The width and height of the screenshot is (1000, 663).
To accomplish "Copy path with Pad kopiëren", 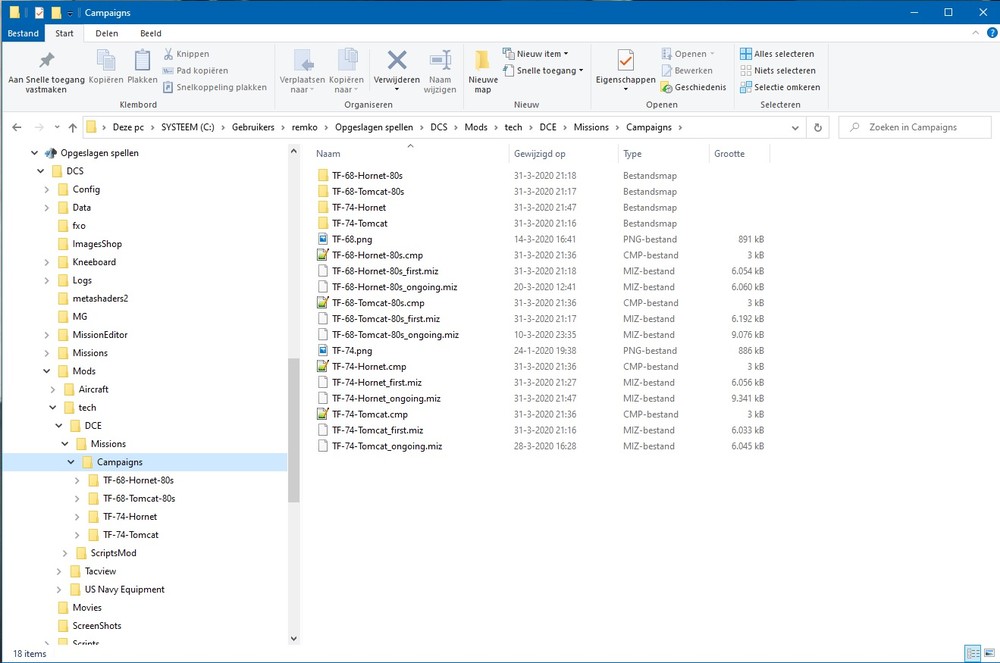I will [x=195, y=71].
